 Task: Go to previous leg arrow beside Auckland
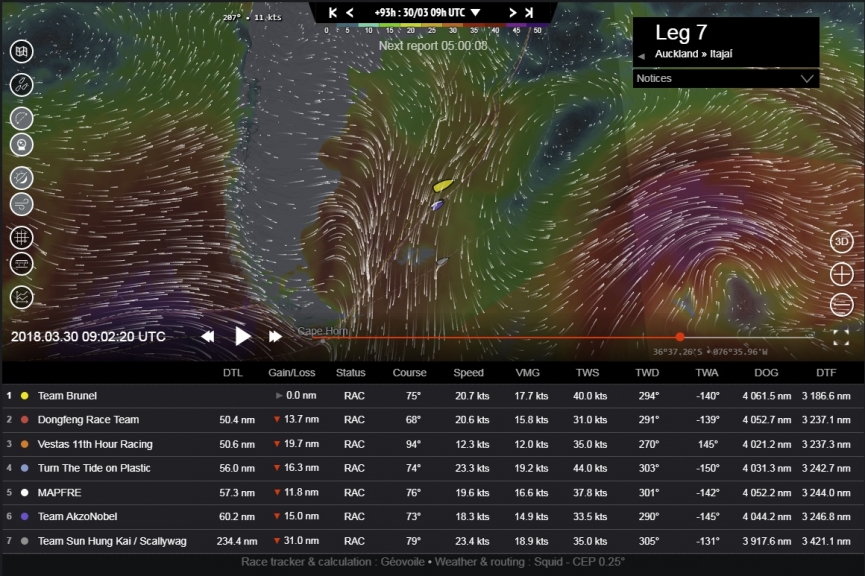click(x=641, y=56)
